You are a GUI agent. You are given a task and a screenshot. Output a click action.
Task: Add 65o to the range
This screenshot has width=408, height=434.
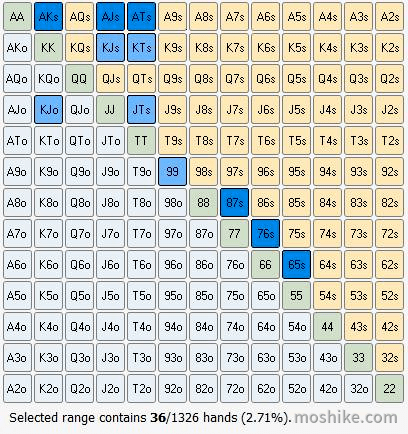coord(265,296)
